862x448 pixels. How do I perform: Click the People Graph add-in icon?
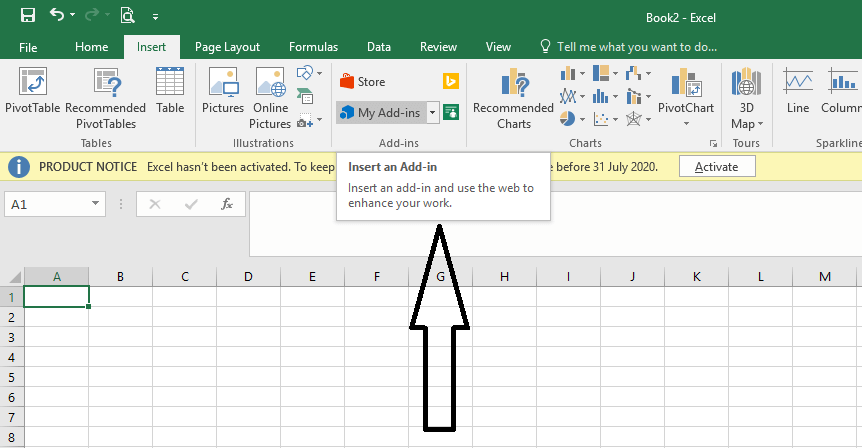[451, 112]
